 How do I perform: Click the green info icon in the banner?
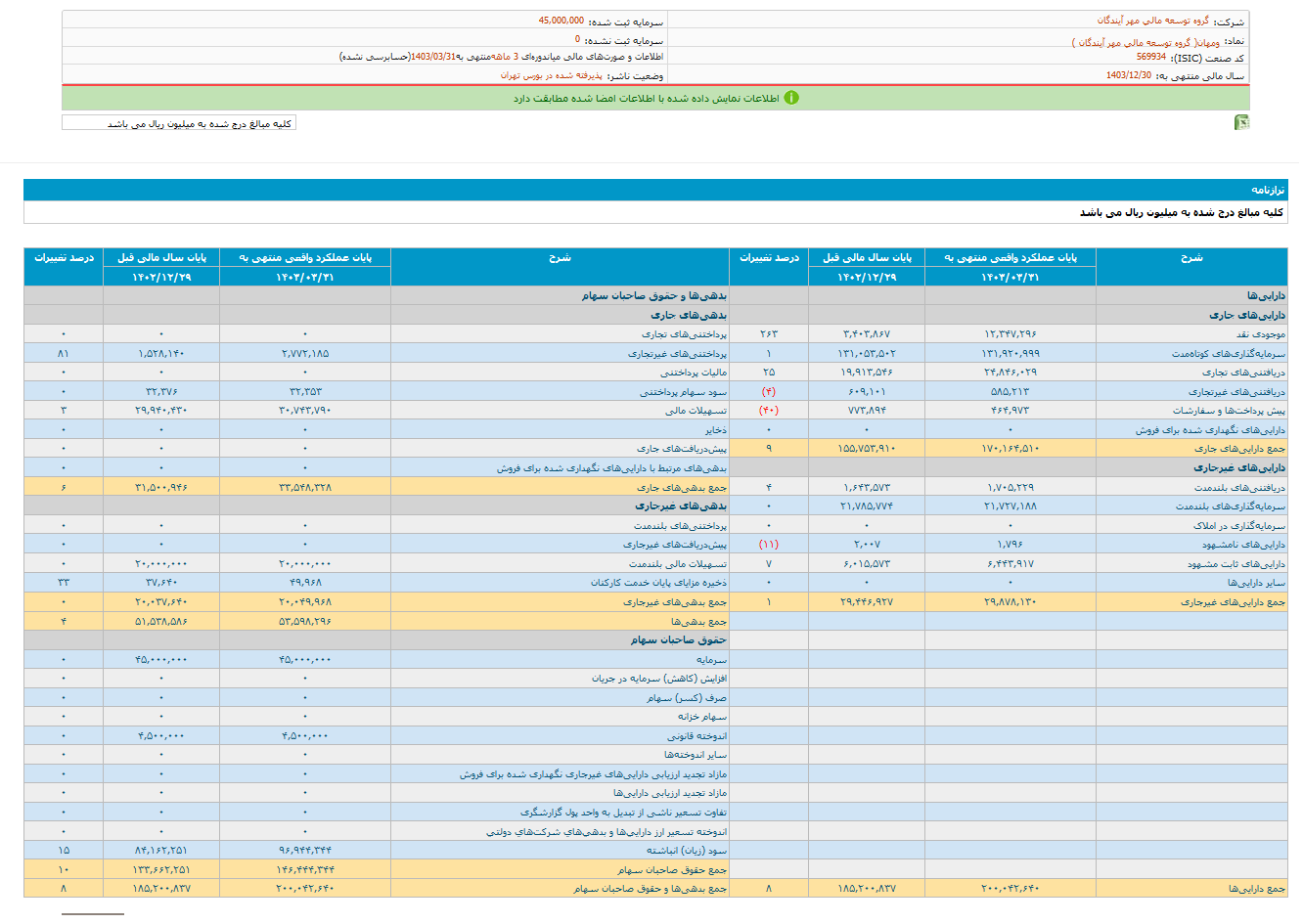click(791, 98)
